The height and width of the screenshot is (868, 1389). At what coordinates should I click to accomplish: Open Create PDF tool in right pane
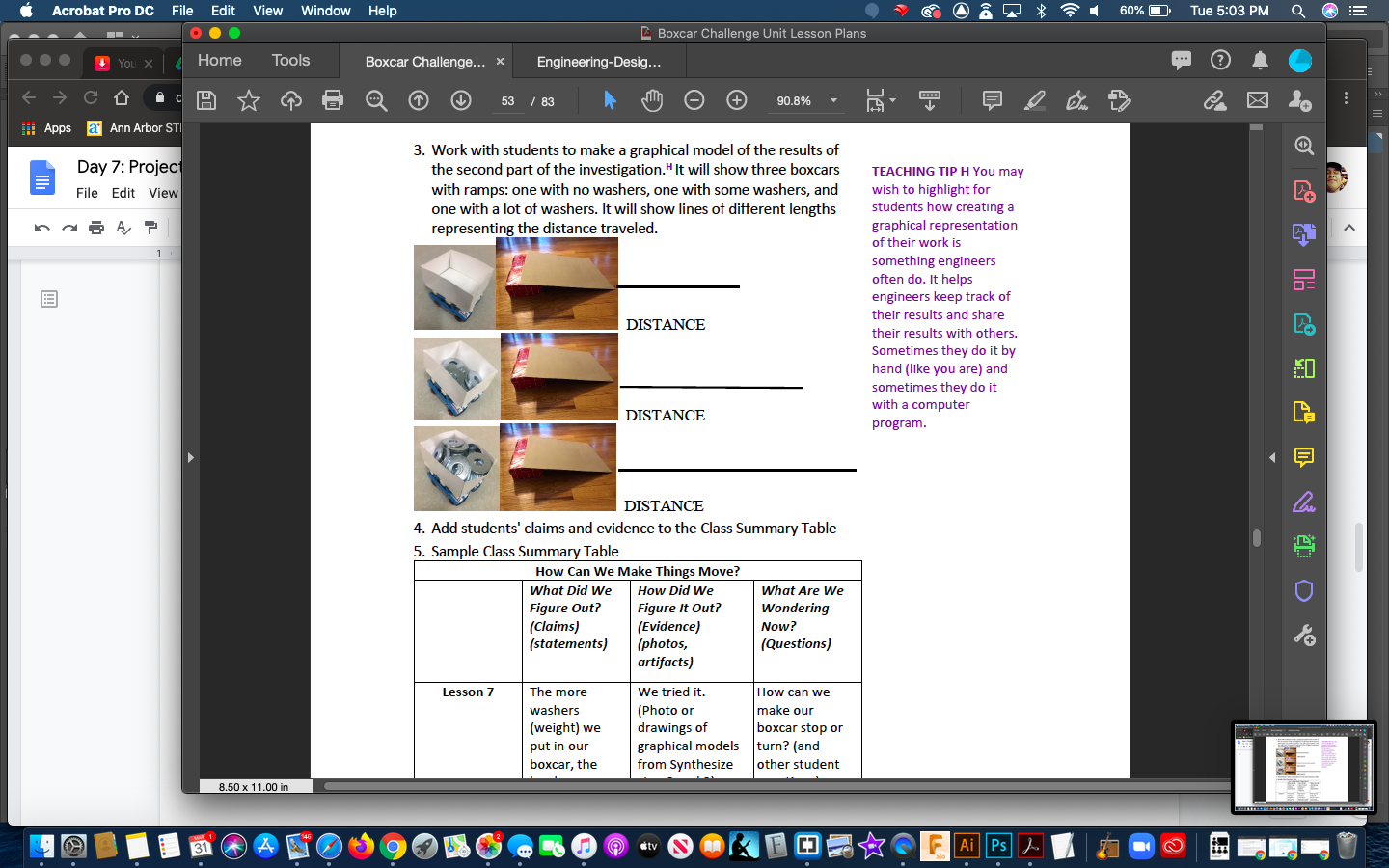(1304, 190)
